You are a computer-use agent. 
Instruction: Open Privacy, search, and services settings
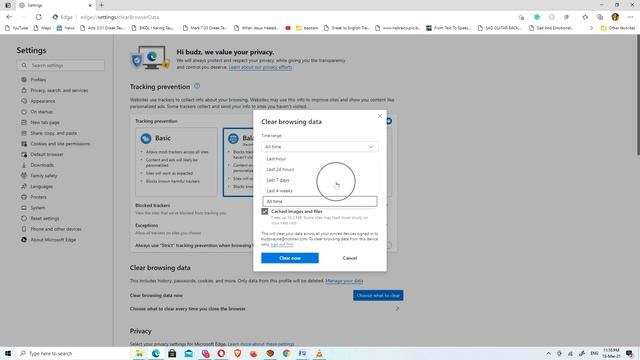tap(59, 90)
